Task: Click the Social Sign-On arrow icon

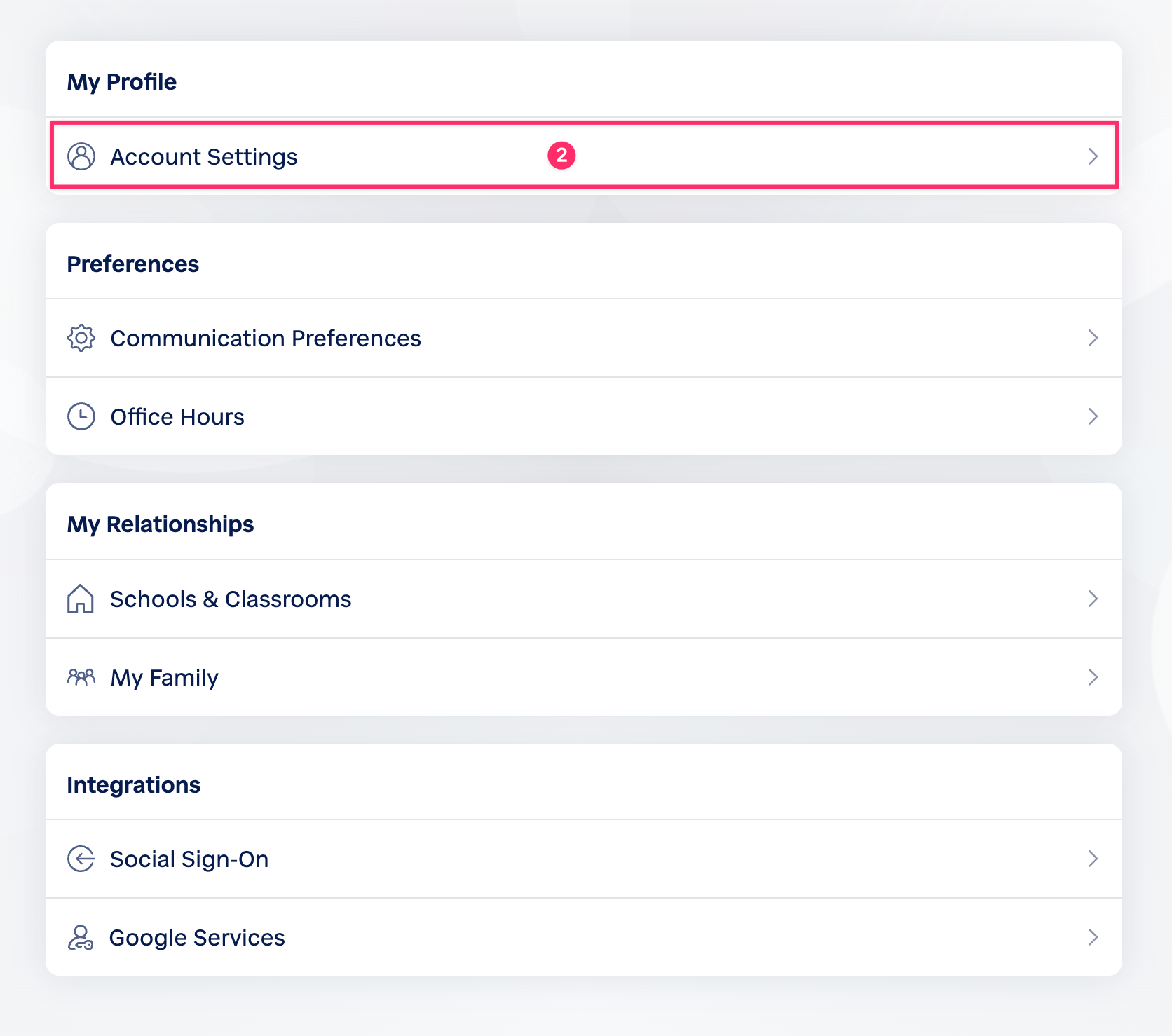Action: coord(81,859)
